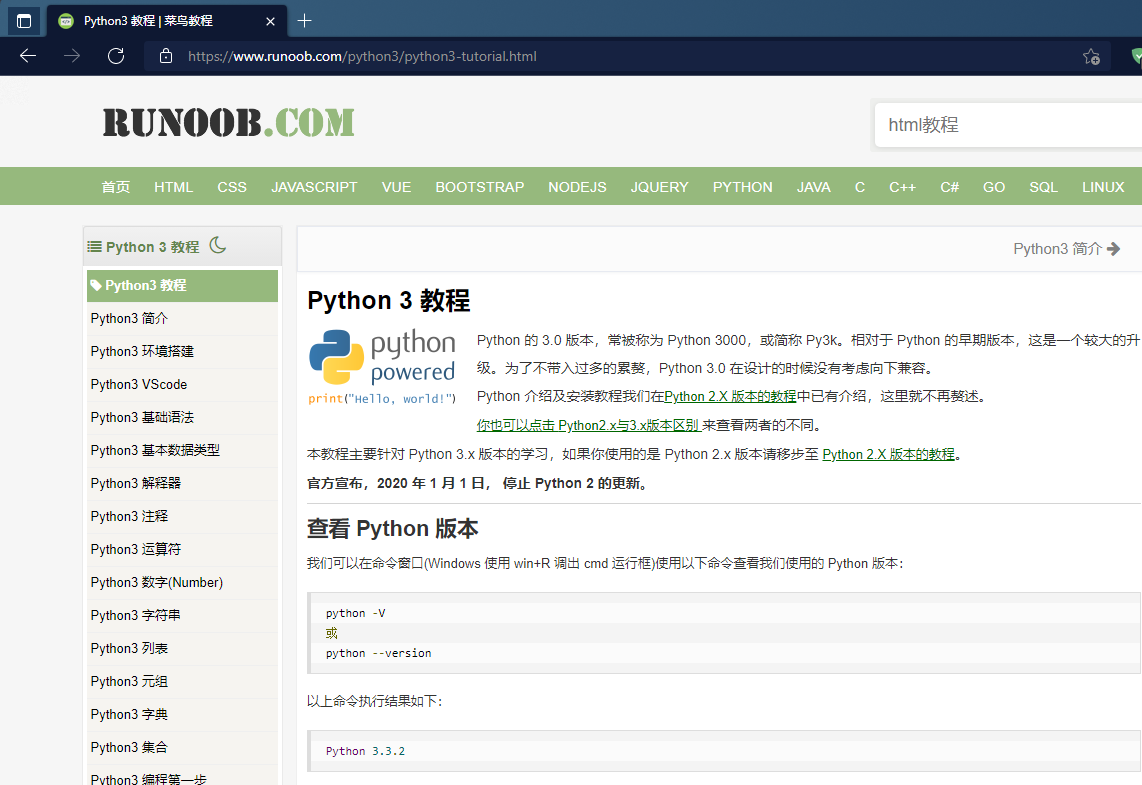Screen dimensions: 1142x785
Task: Open PYTHON in the nav bar
Action: click(742, 187)
